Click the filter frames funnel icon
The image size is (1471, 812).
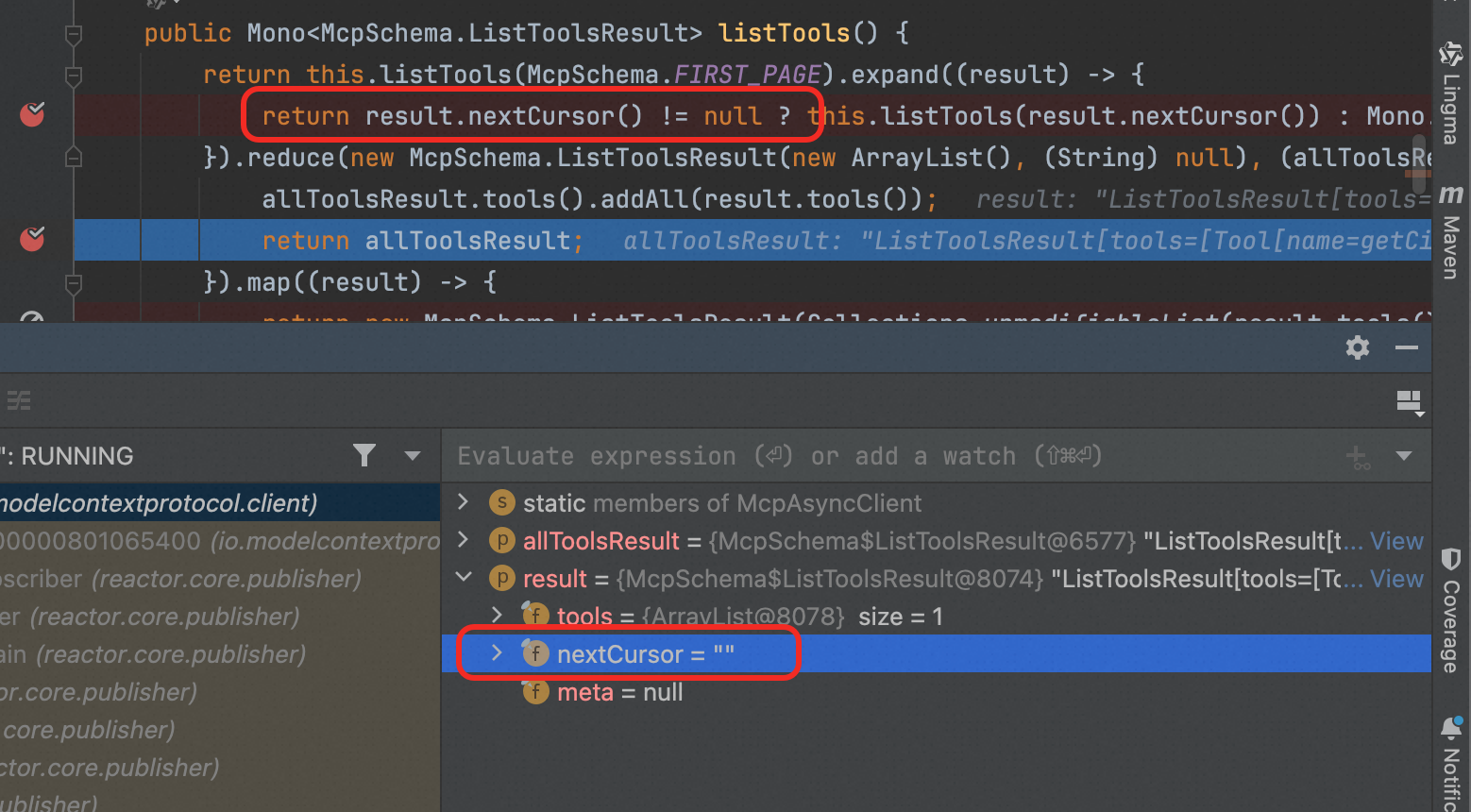point(364,456)
